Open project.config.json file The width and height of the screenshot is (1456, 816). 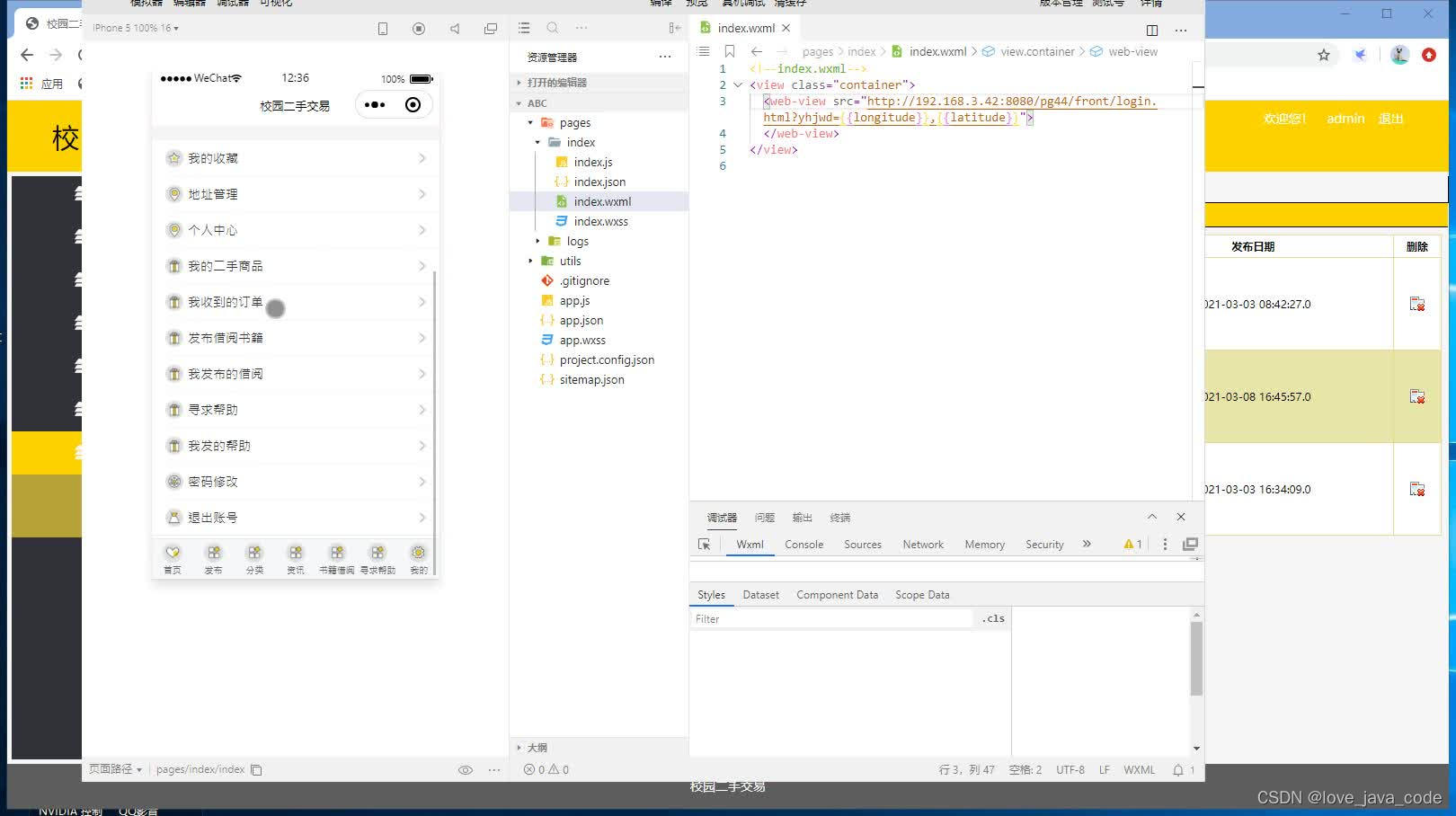[x=607, y=359]
